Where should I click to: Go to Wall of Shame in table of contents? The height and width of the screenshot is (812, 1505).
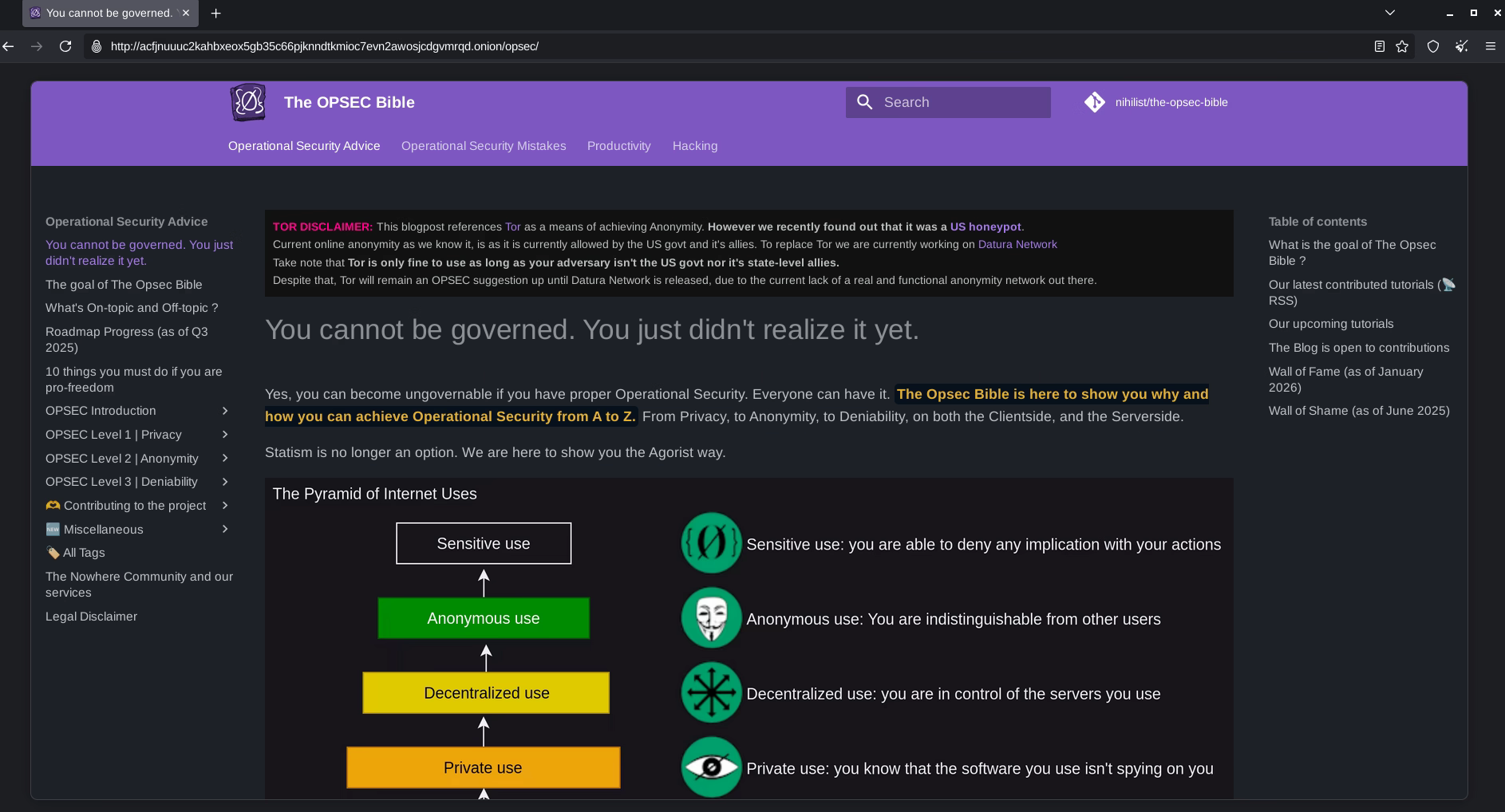tap(1359, 411)
